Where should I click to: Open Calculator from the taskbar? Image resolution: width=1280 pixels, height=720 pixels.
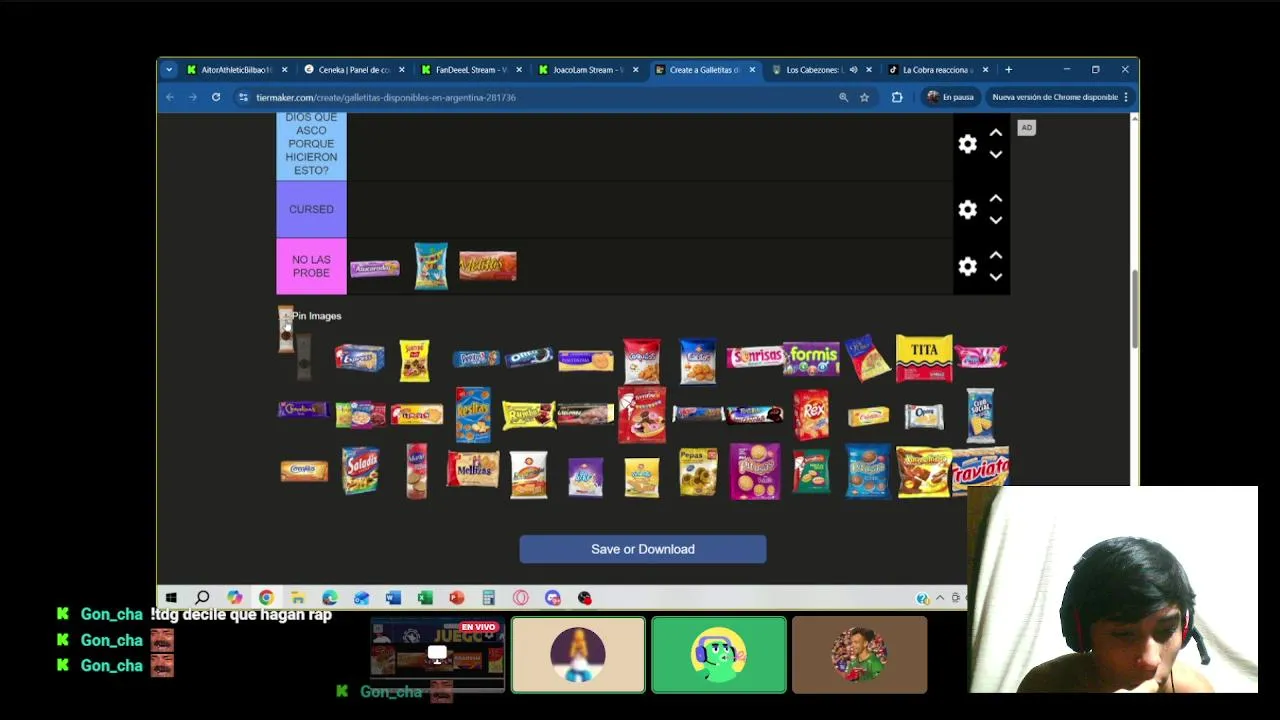coord(489,598)
